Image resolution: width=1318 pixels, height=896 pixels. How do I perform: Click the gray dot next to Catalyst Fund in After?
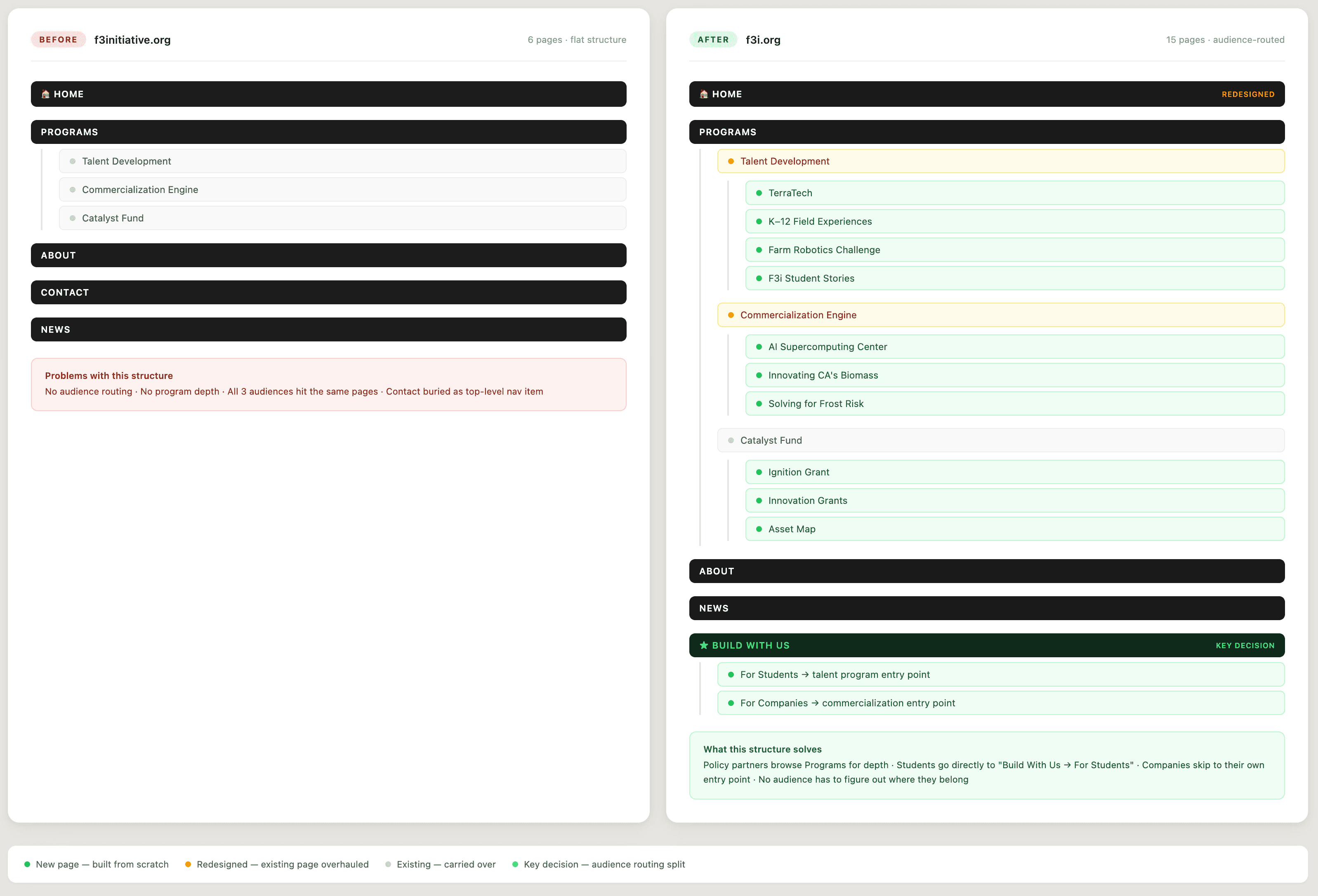click(x=731, y=440)
